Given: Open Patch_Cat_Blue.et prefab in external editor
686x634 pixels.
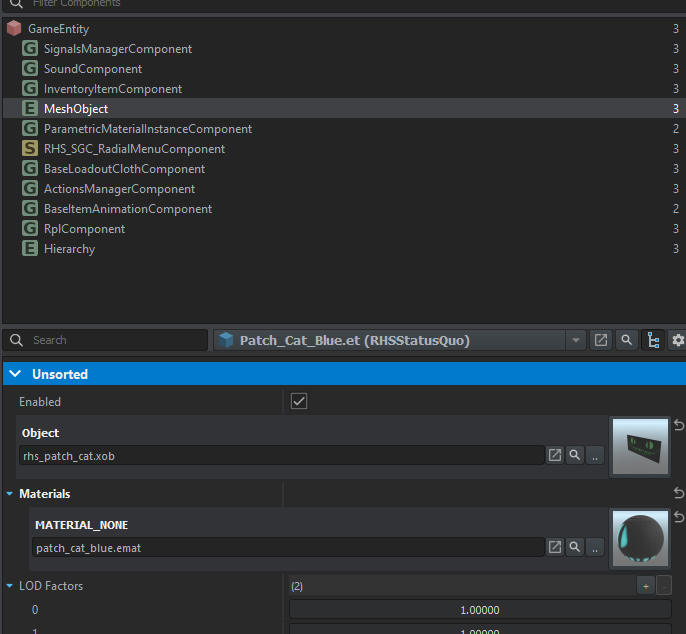Looking at the screenshot, I should [x=601, y=340].
